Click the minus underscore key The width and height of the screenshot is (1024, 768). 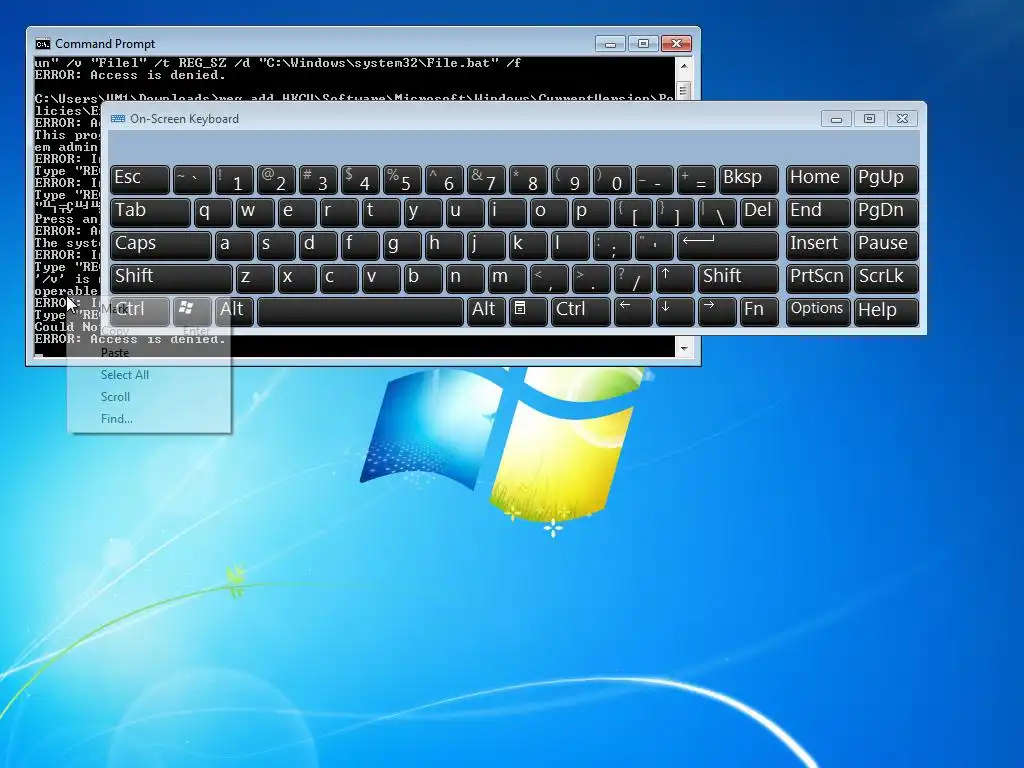coord(654,180)
